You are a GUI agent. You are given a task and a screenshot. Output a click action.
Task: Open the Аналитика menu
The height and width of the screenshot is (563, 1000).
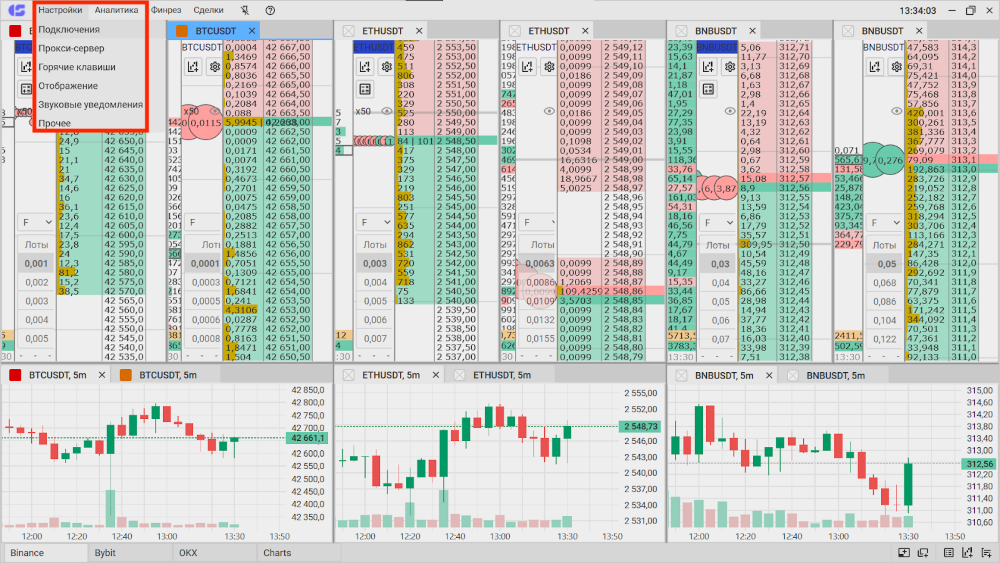[116, 10]
